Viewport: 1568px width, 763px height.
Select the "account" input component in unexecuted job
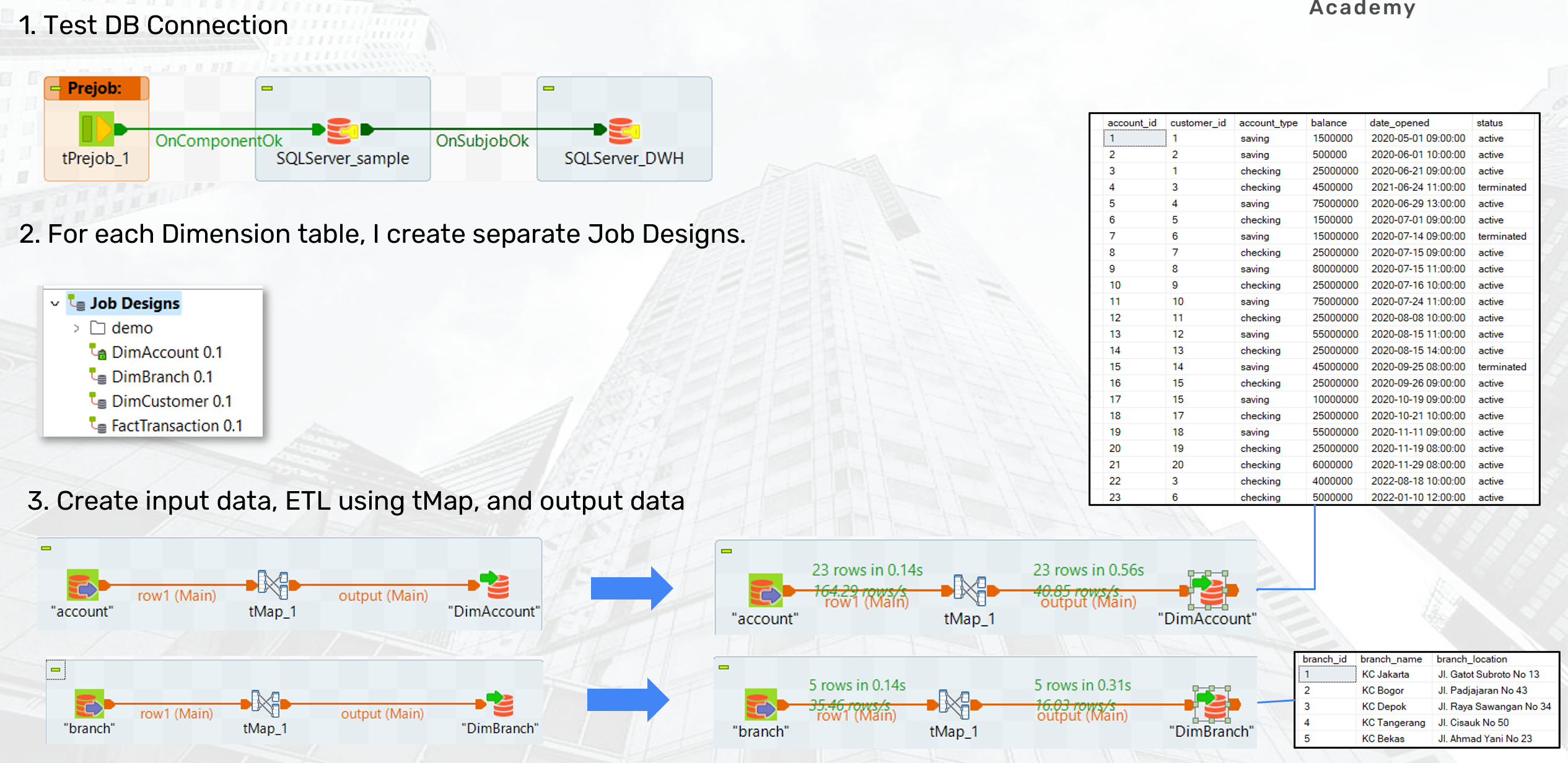click(82, 585)
